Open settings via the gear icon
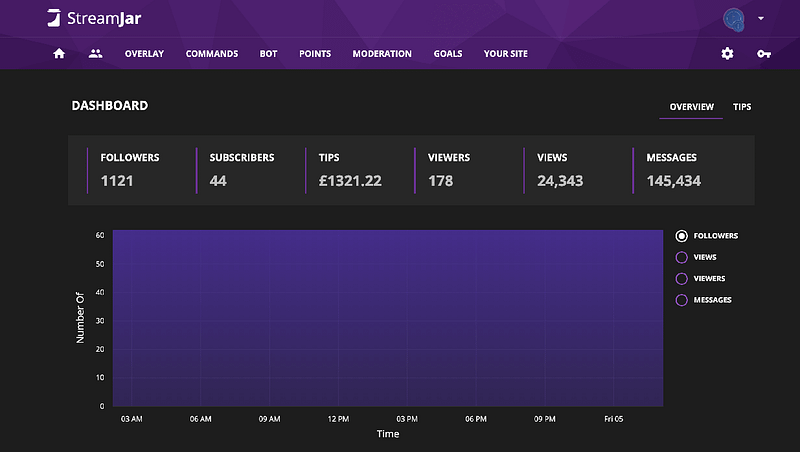The image size is (800, 452). click(727, 54)
